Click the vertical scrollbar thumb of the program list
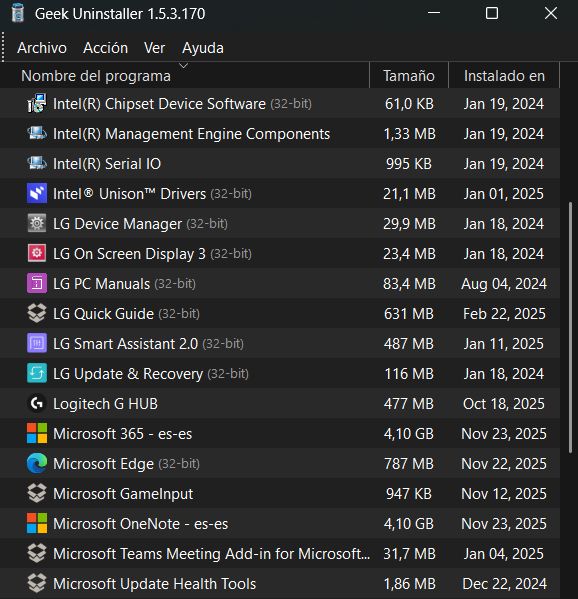 (570, 328)
